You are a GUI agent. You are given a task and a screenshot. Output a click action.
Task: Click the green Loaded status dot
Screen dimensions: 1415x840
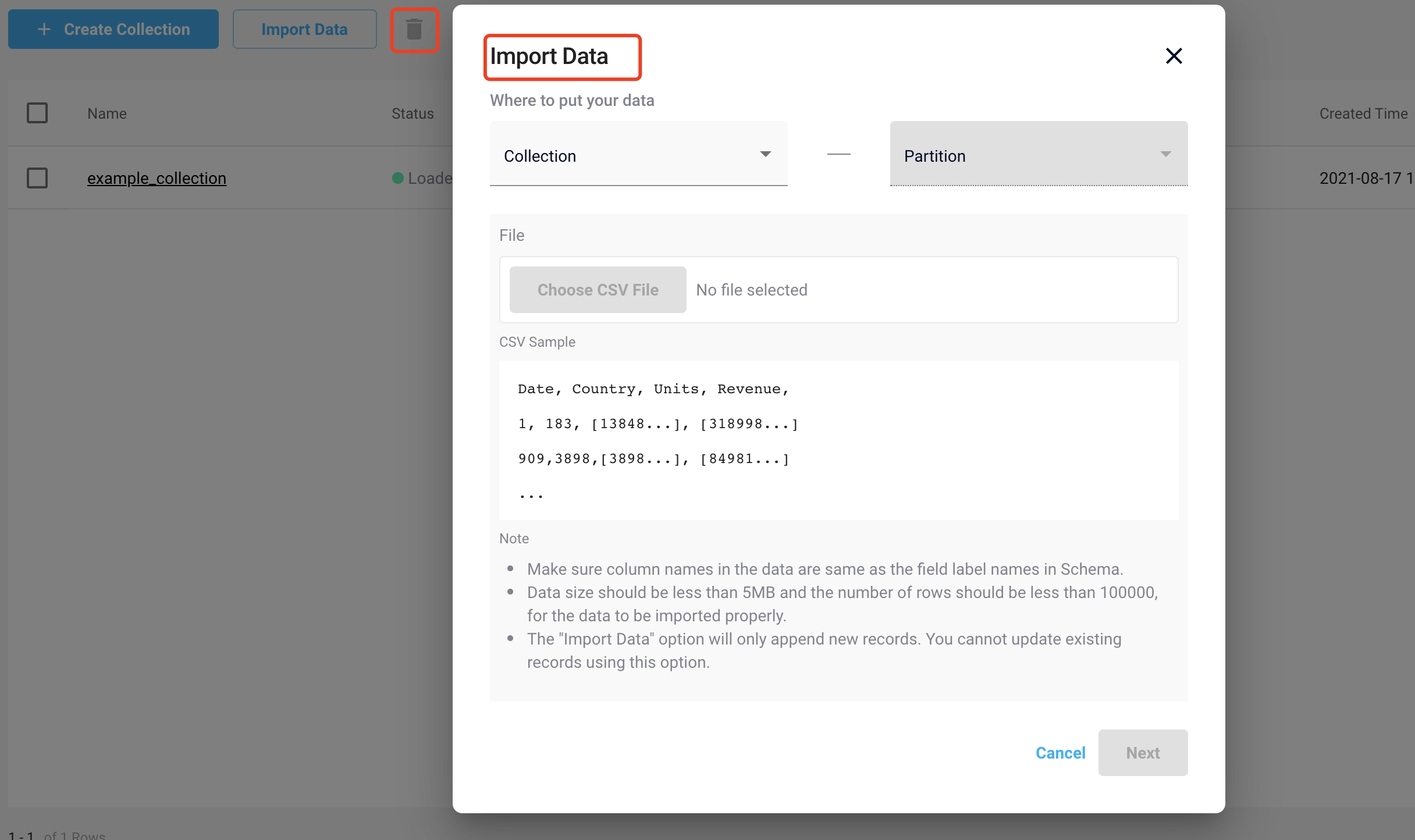[398, 178]
